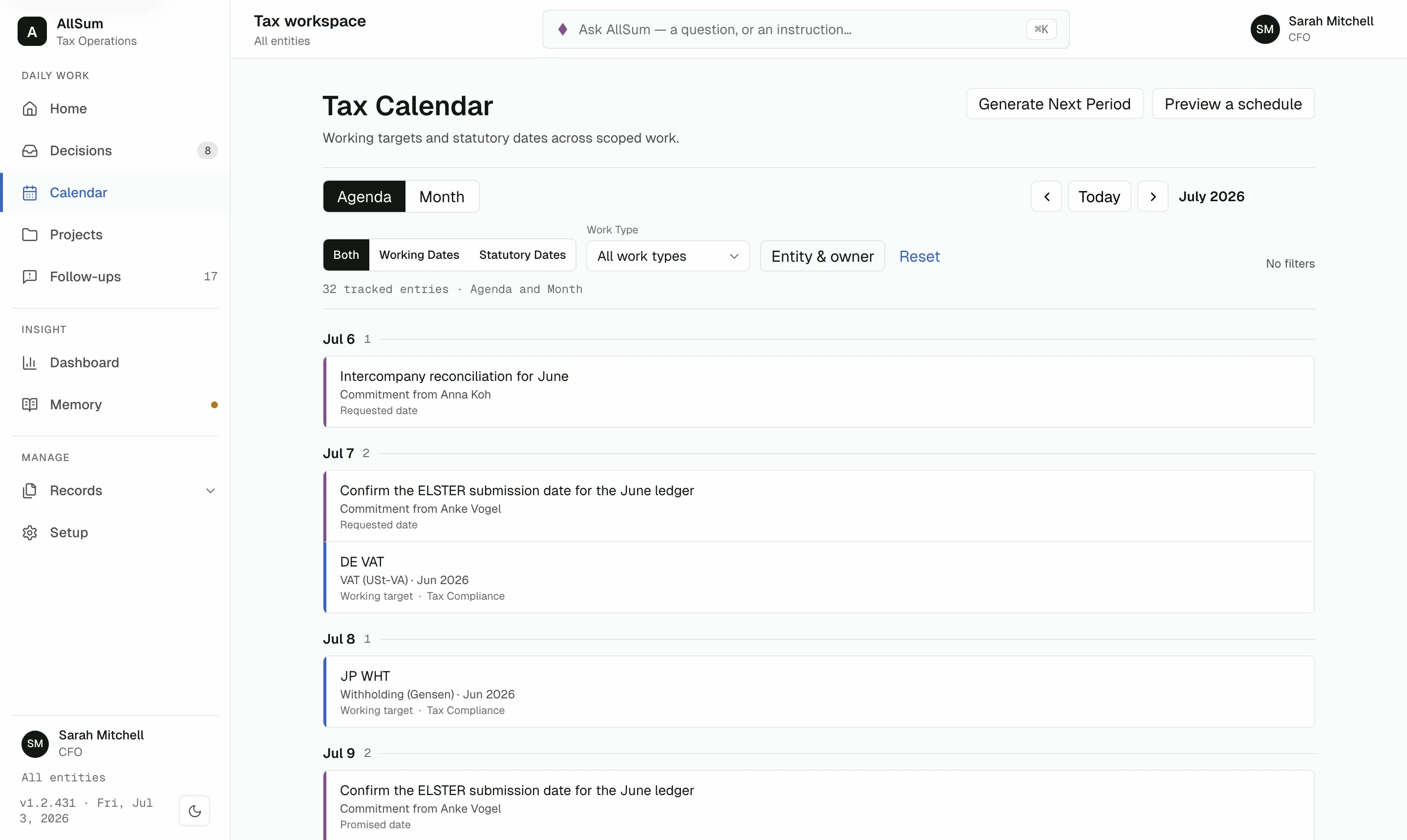Click the Jul 6 date header
The height and width of the screenshot is (840, 1407).
(x=339, y=339)
